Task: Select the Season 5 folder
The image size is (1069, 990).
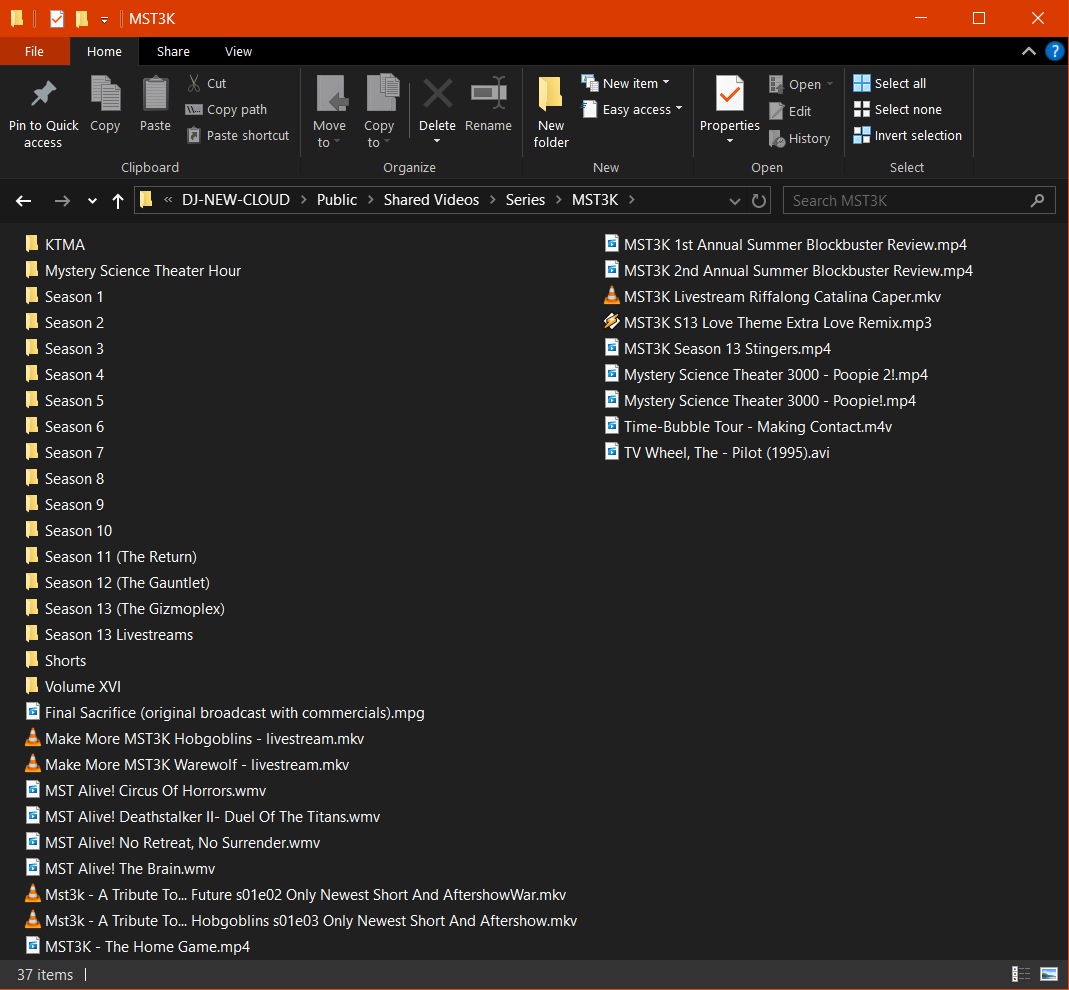Action: coord(64,400)
